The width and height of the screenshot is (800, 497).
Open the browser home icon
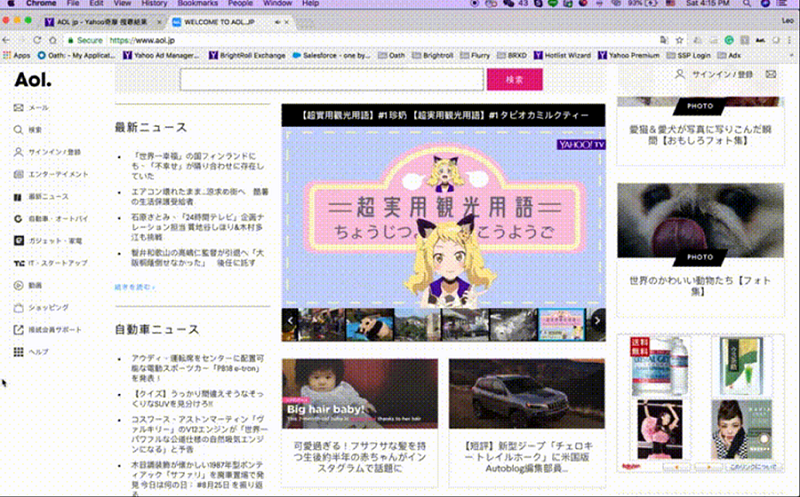coord(53,40)
